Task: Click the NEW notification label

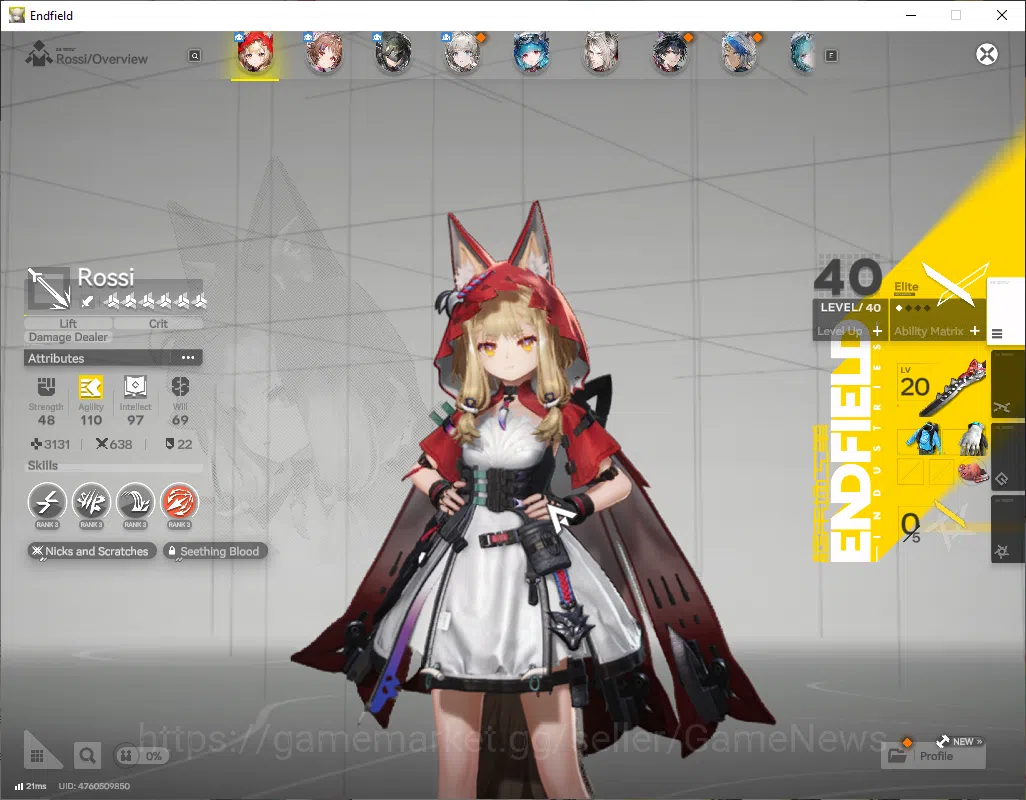Action: click(963, 741)
